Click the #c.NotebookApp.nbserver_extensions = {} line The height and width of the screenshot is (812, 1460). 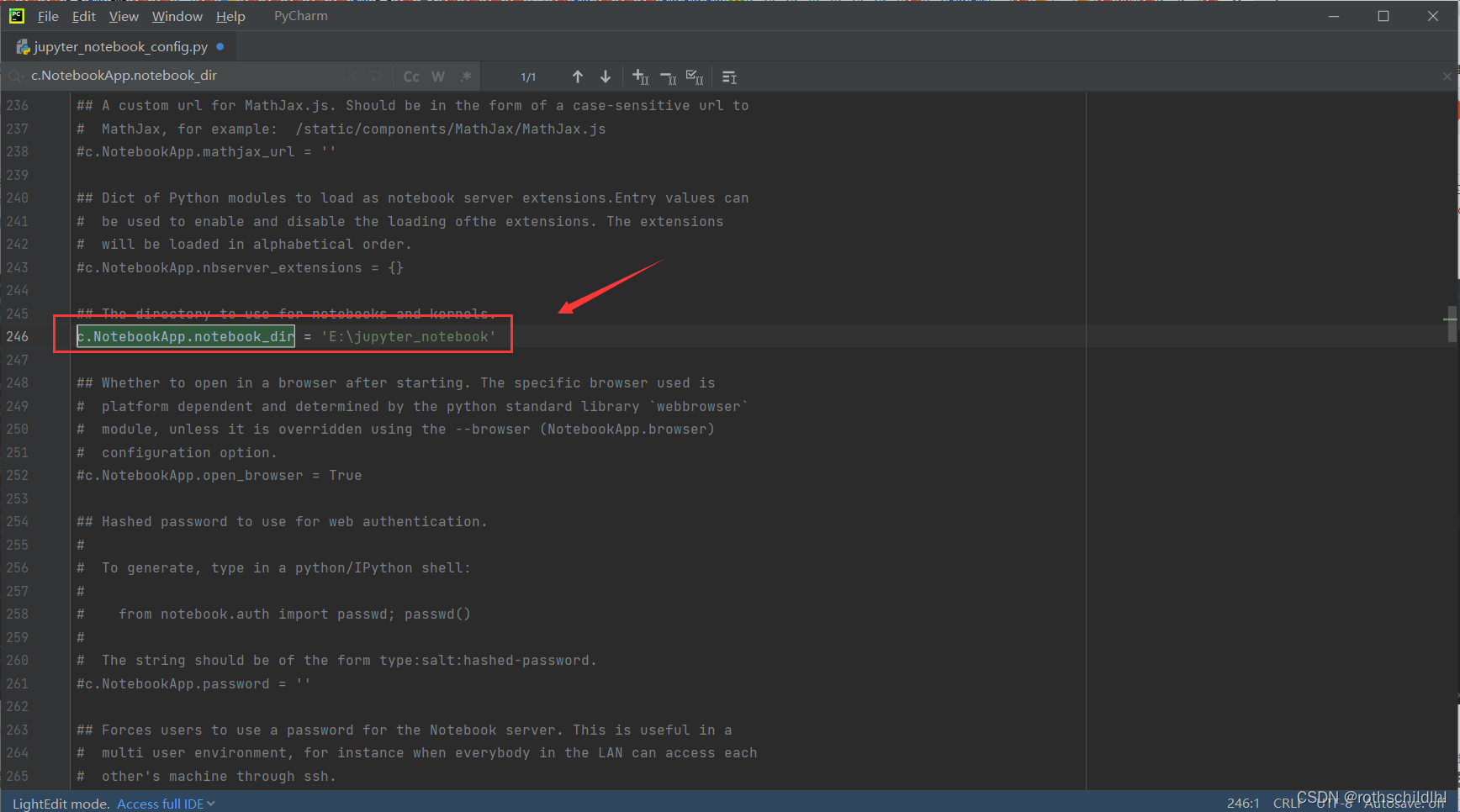240,267
